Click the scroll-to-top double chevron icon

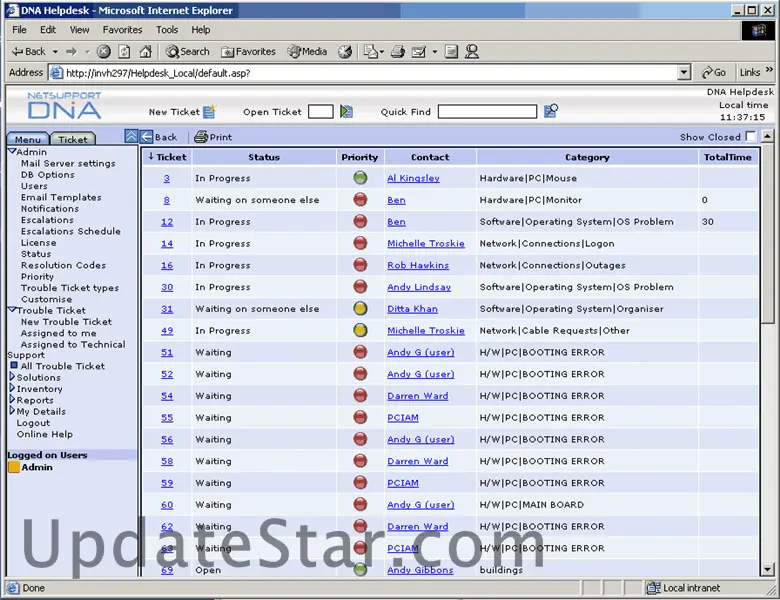tap(131, 136)
